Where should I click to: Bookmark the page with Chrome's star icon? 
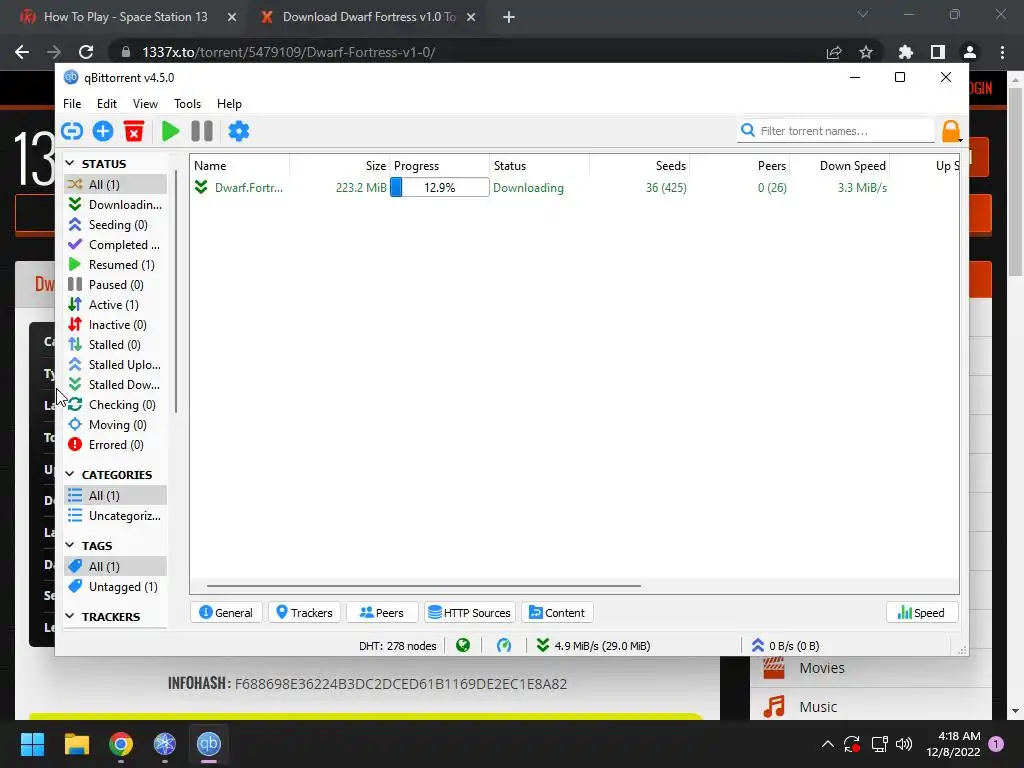coord(866,52)
